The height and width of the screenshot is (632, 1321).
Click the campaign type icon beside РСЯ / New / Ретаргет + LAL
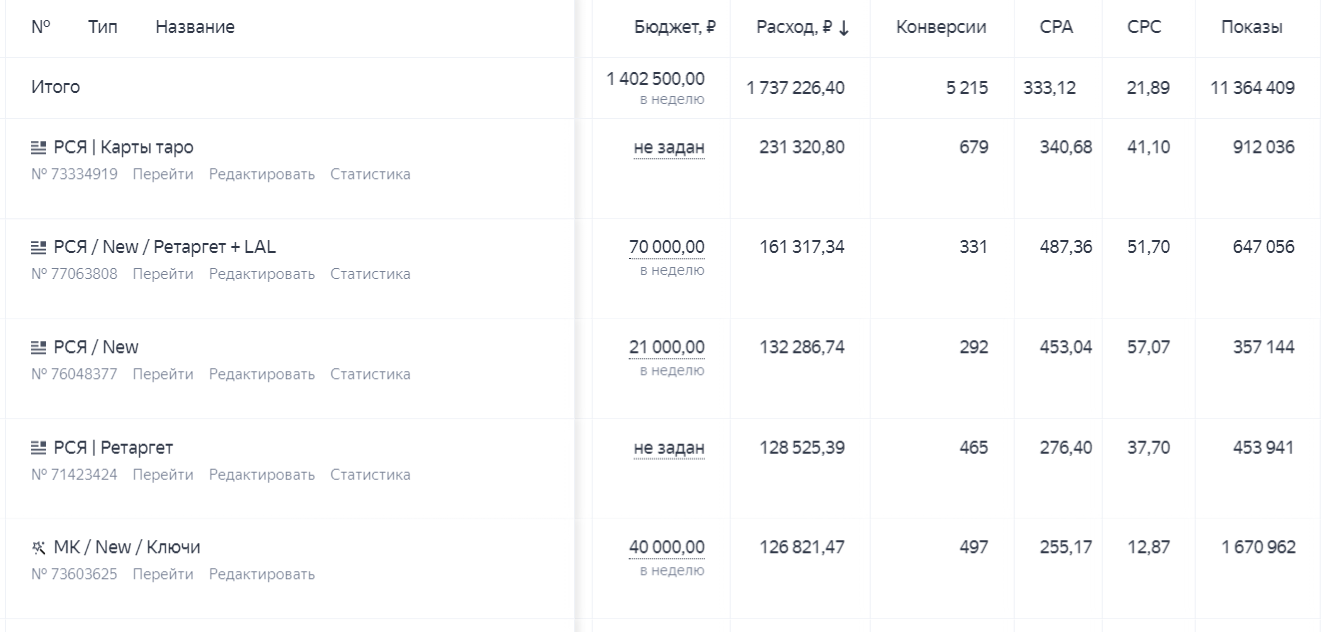pos(39,248)
